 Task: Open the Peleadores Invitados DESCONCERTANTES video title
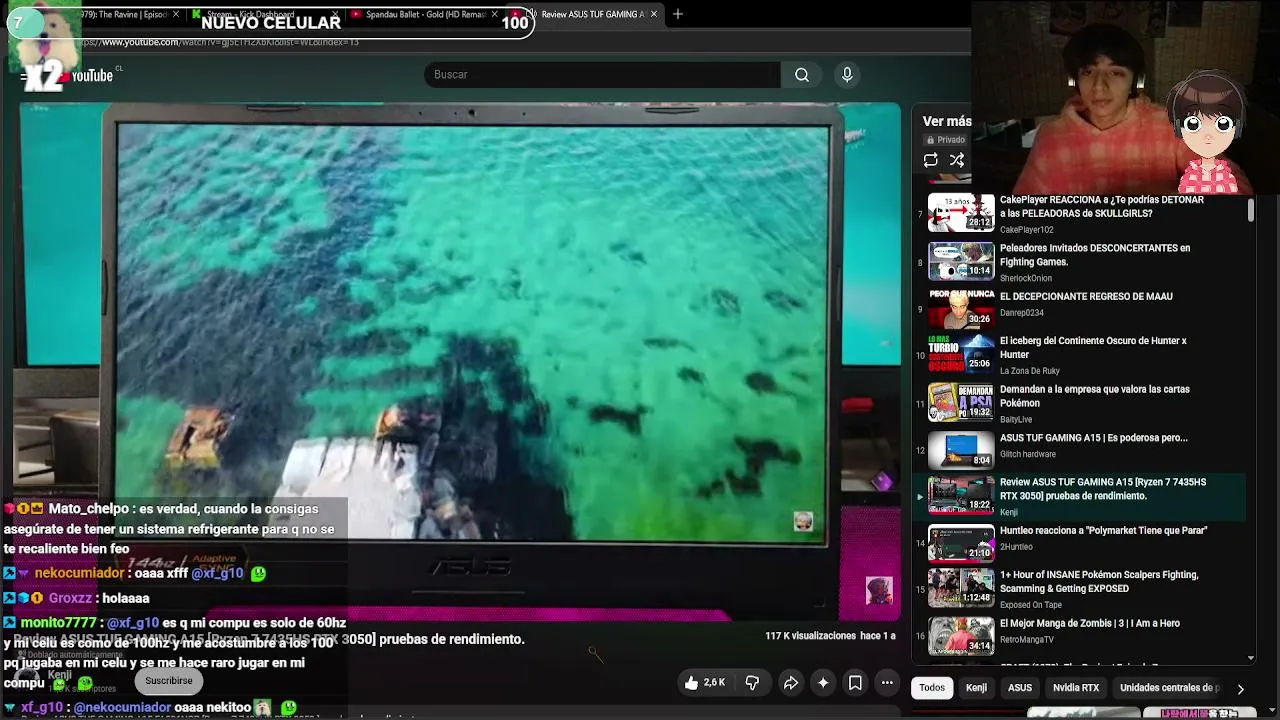pos(1095,254)
